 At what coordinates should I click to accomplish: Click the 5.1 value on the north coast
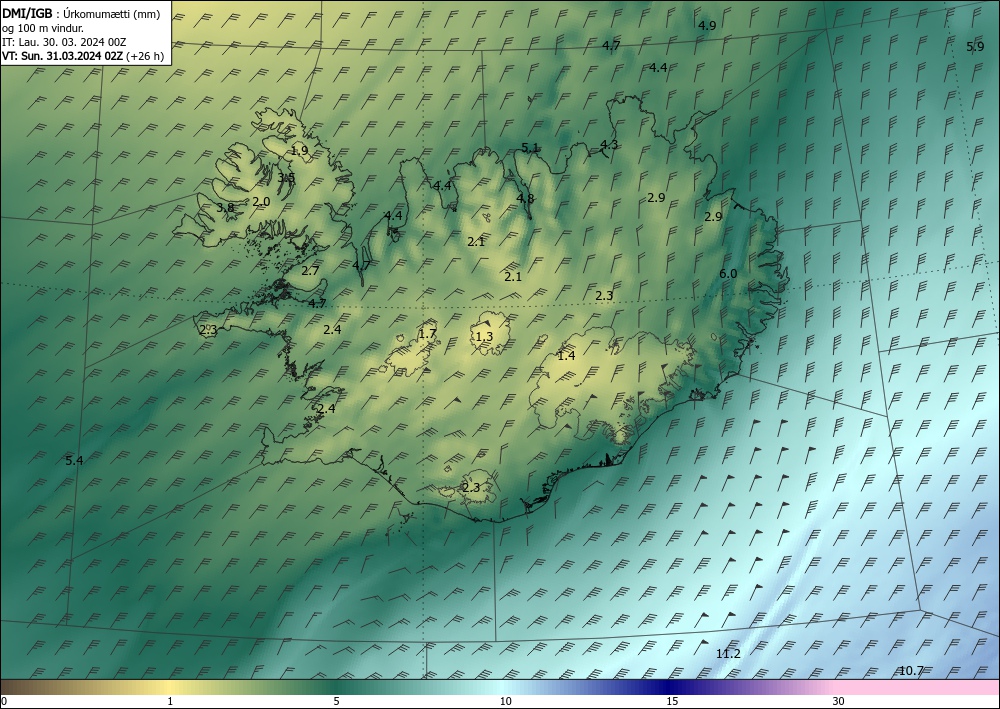click(x=531, y=147)
